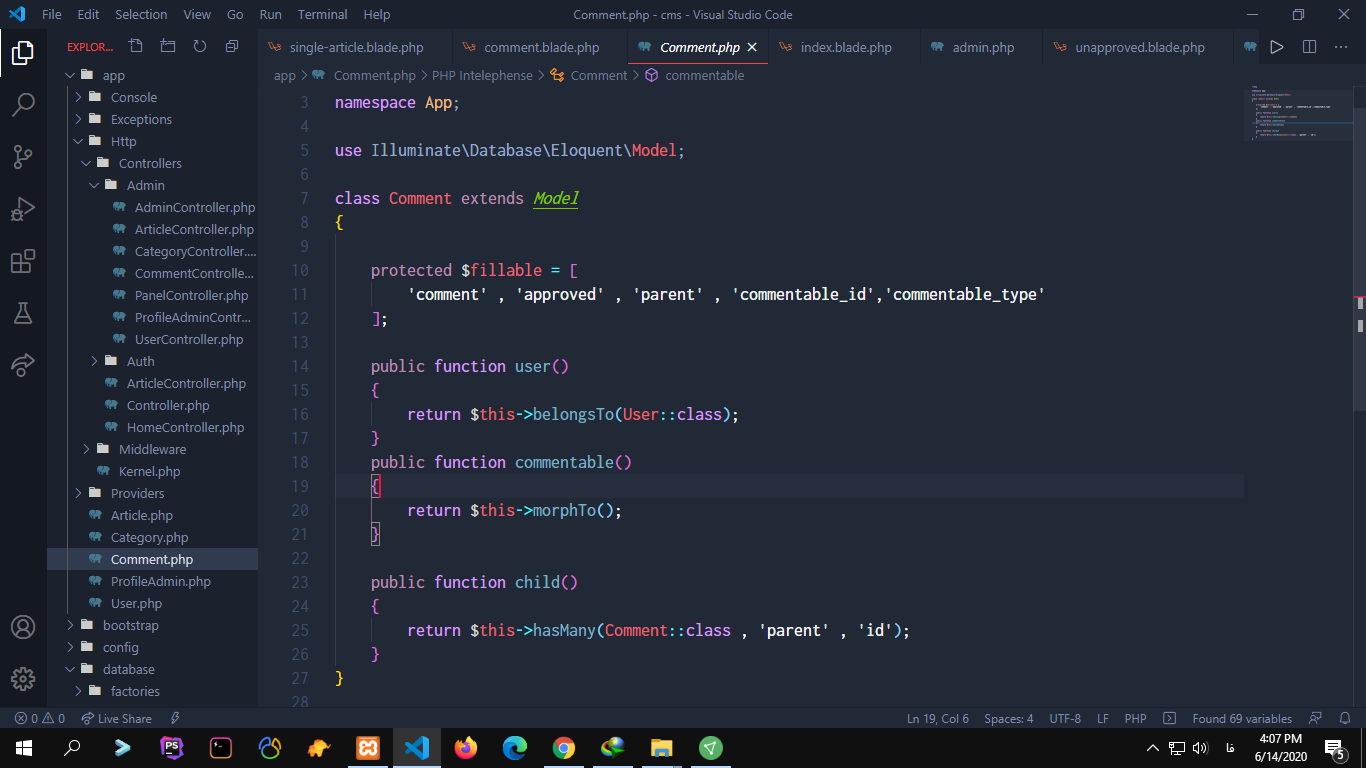Refresh the Explorer file tree
The width and height of the screenshot is (1366, 768).
(200, 47)
